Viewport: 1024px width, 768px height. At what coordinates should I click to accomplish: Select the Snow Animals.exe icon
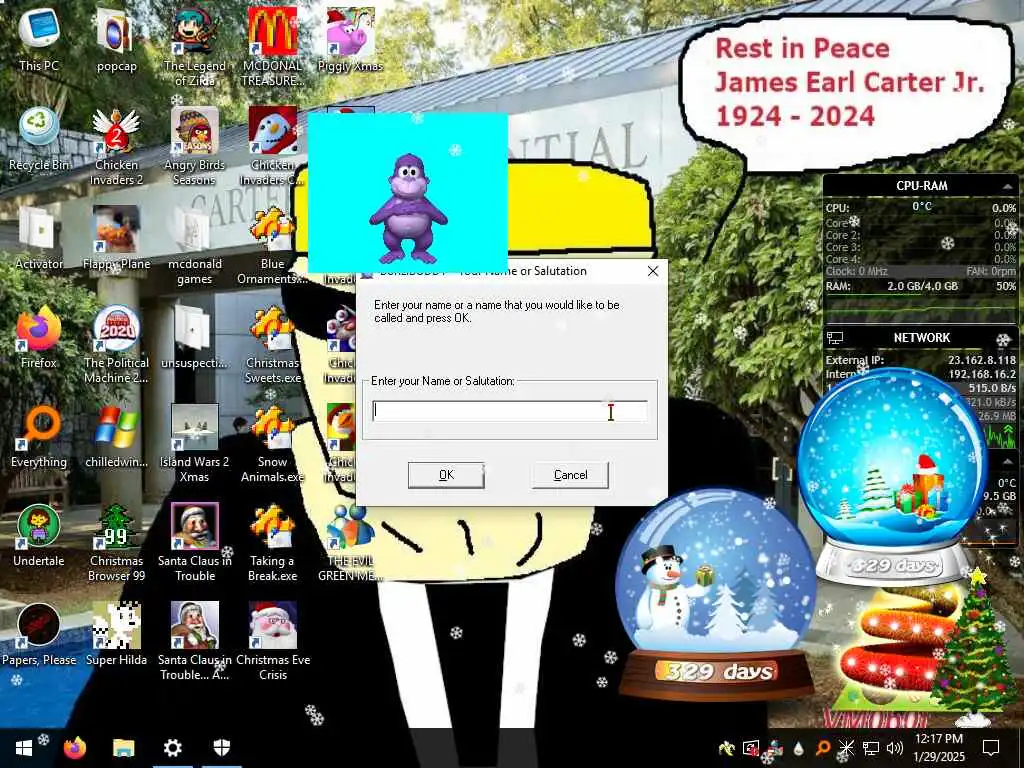272,444
